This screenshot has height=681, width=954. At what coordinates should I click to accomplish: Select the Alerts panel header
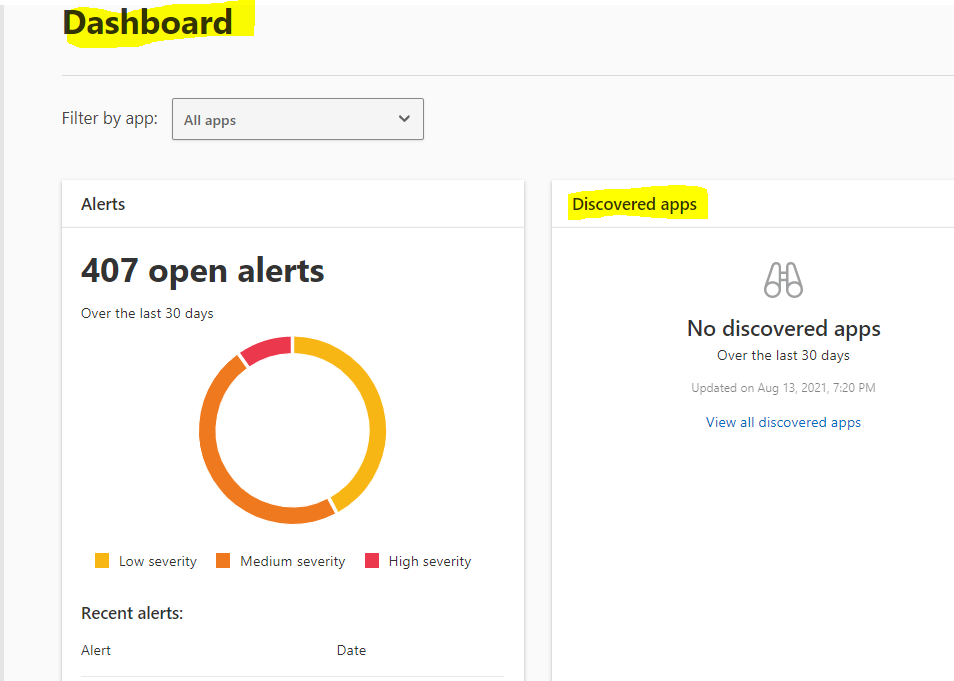(x=103, y=204)
